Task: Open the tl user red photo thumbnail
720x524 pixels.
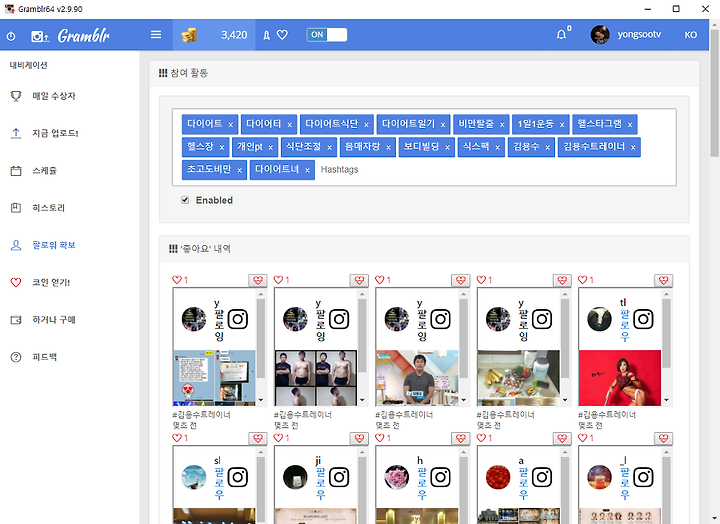Action: pyautogui.click(x=619, y=378)
